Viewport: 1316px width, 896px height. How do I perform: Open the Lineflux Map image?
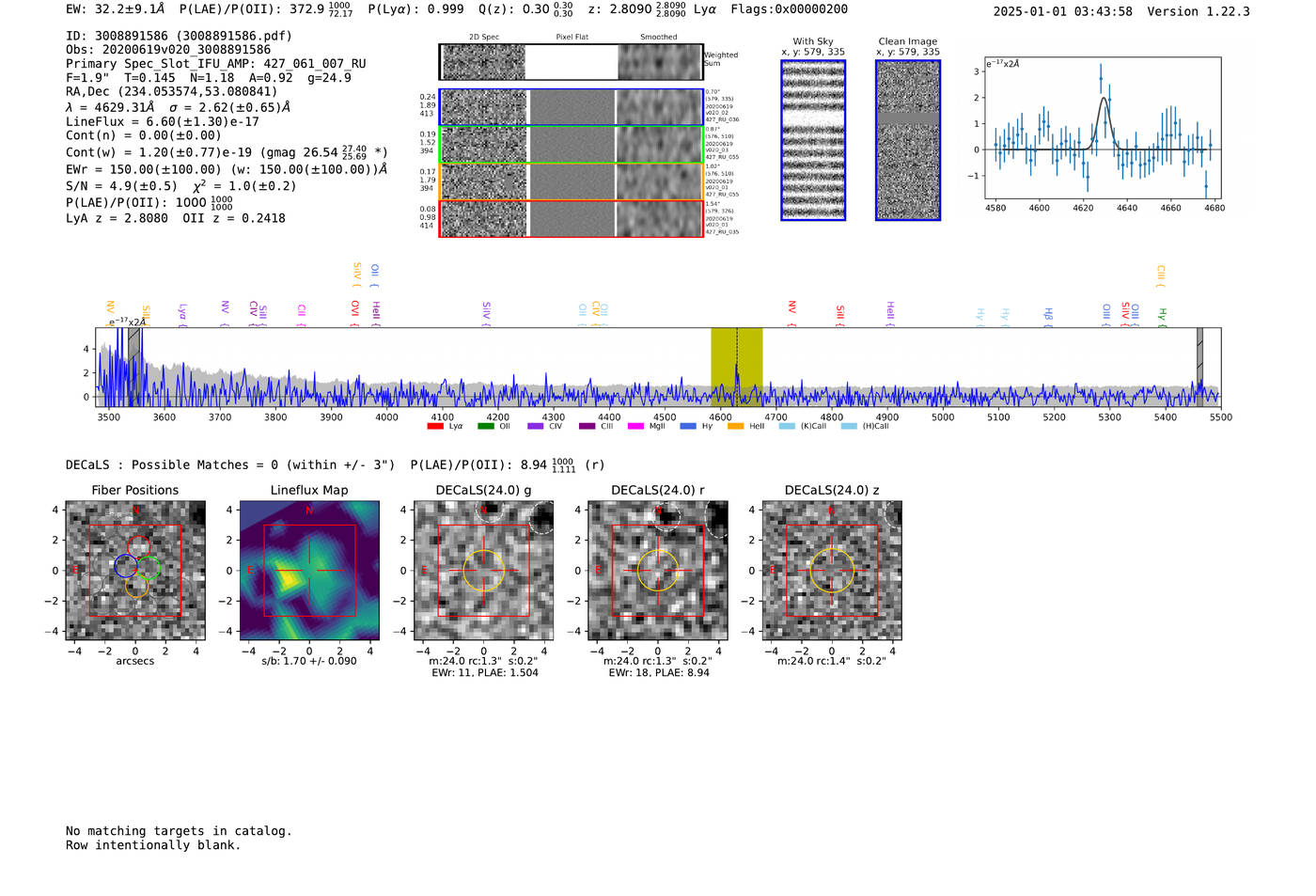[309, 571]
